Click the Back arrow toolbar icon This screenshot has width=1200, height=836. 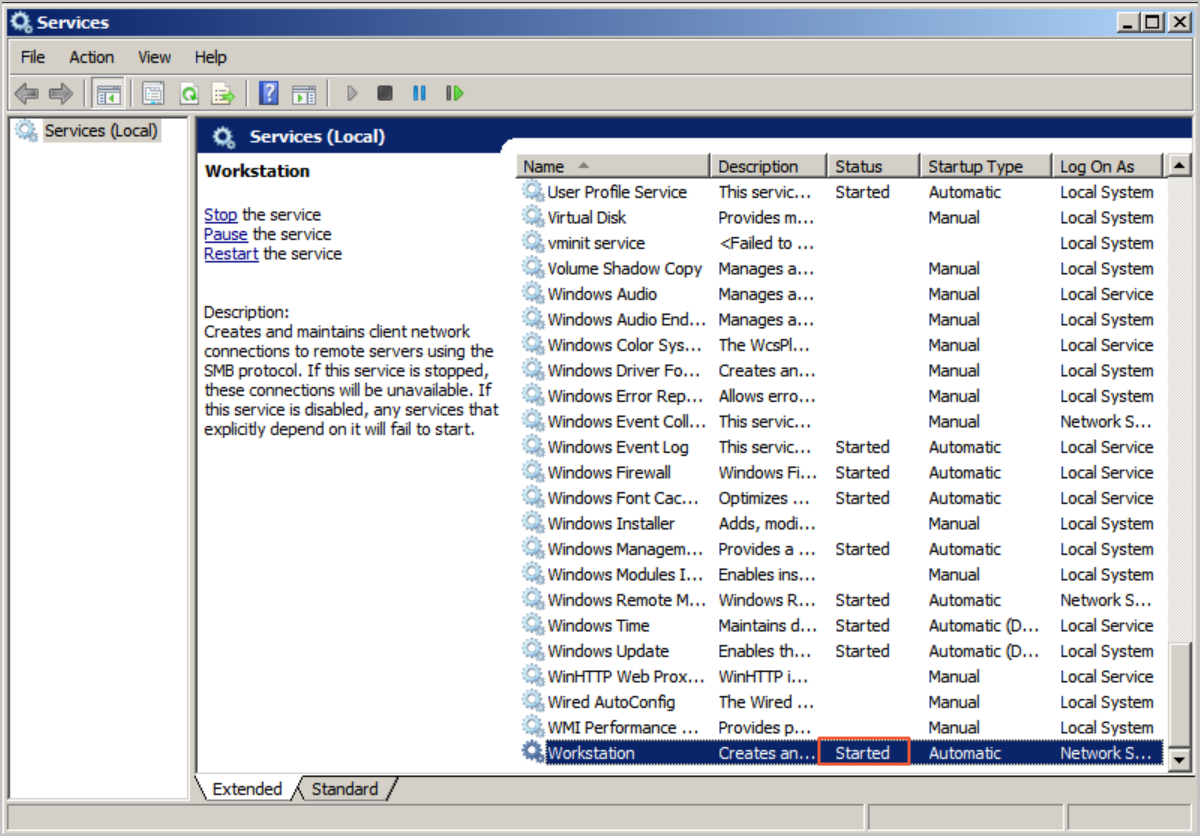pyautogui.click(x=26, y=94)
